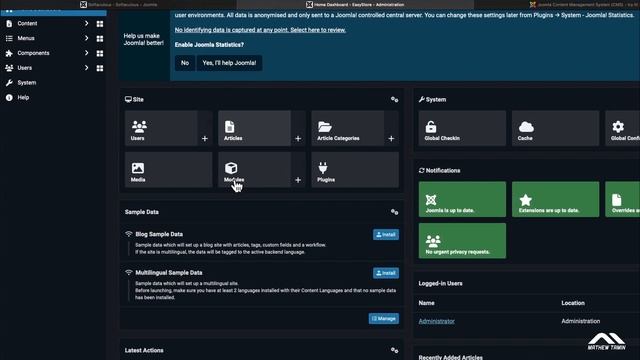Decline statistics with the No button

tap(185, 63)
